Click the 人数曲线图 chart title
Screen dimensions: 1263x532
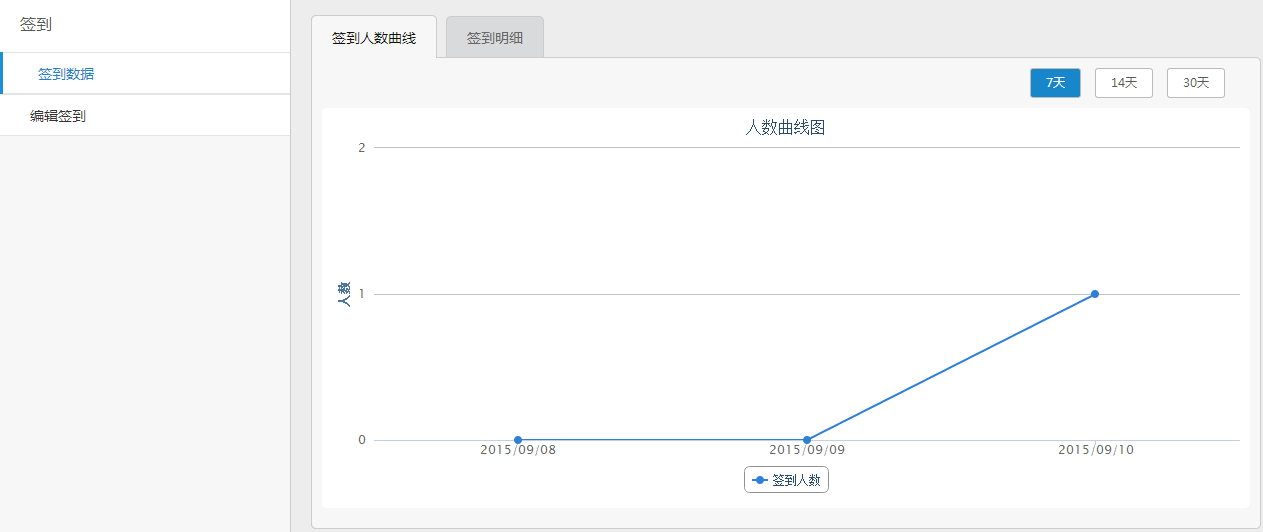point(785,128)
